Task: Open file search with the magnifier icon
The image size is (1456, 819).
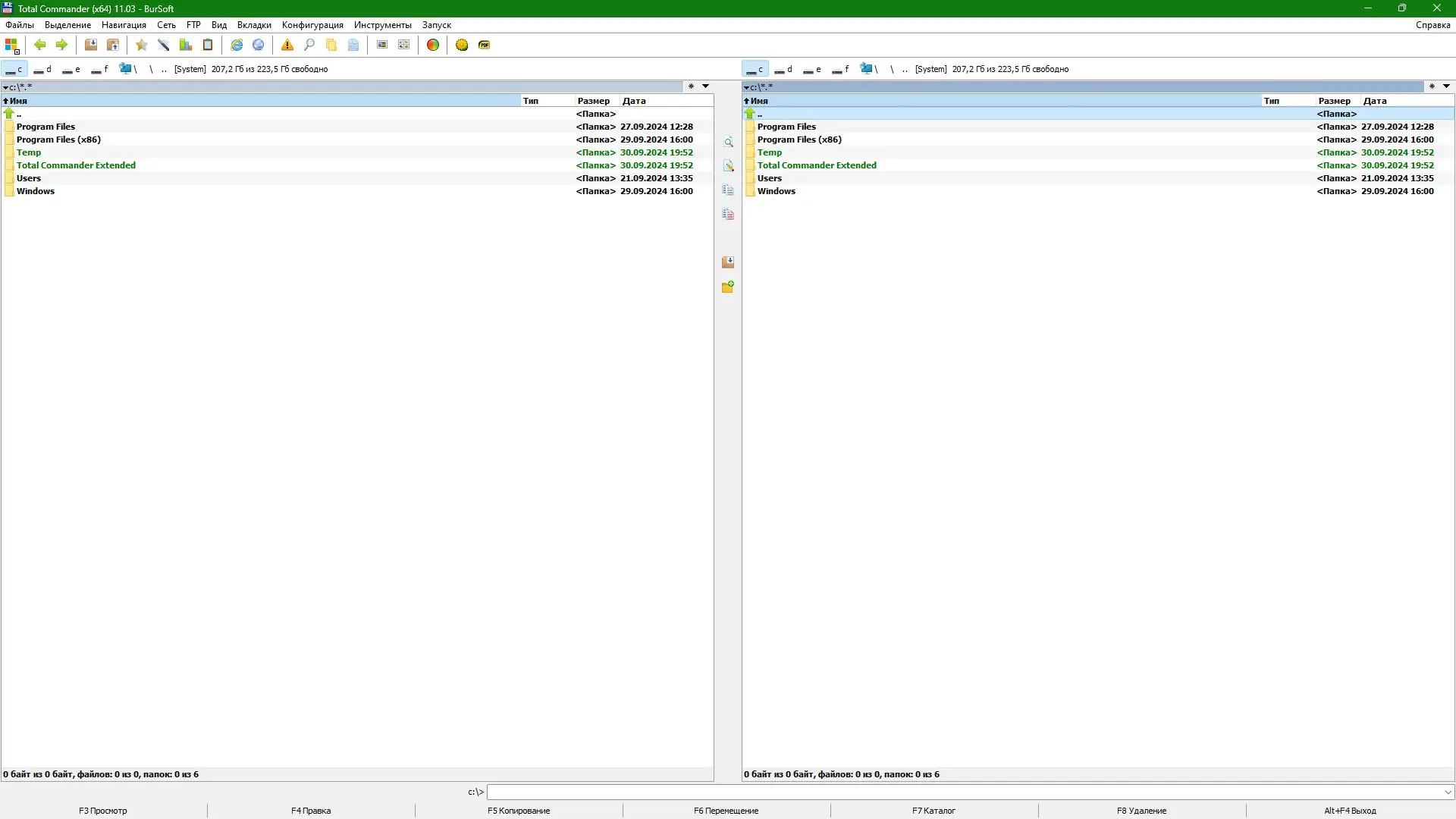Action: [309, 45]
